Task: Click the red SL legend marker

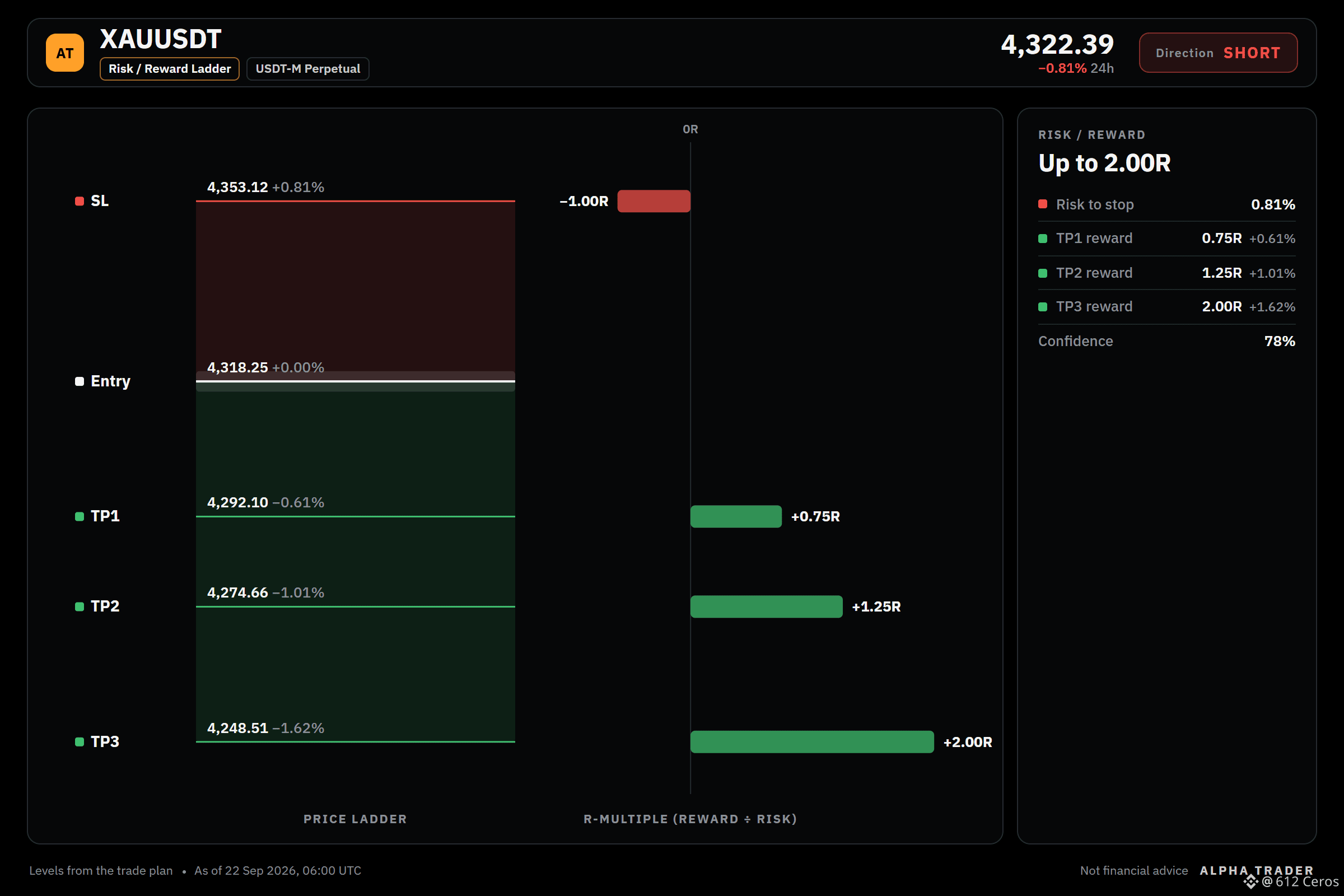Action: tap(80, 201)
